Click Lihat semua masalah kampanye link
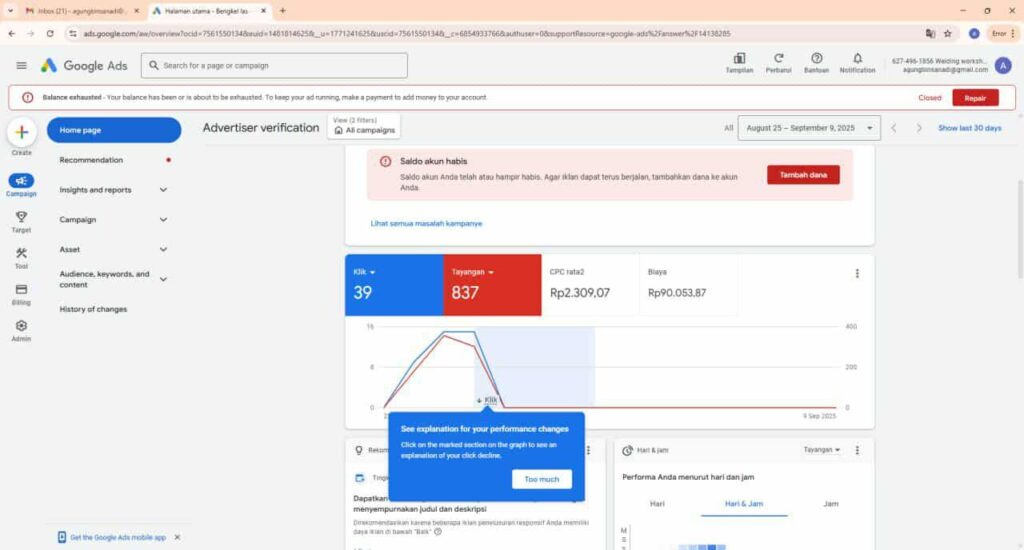 point(426,223)
